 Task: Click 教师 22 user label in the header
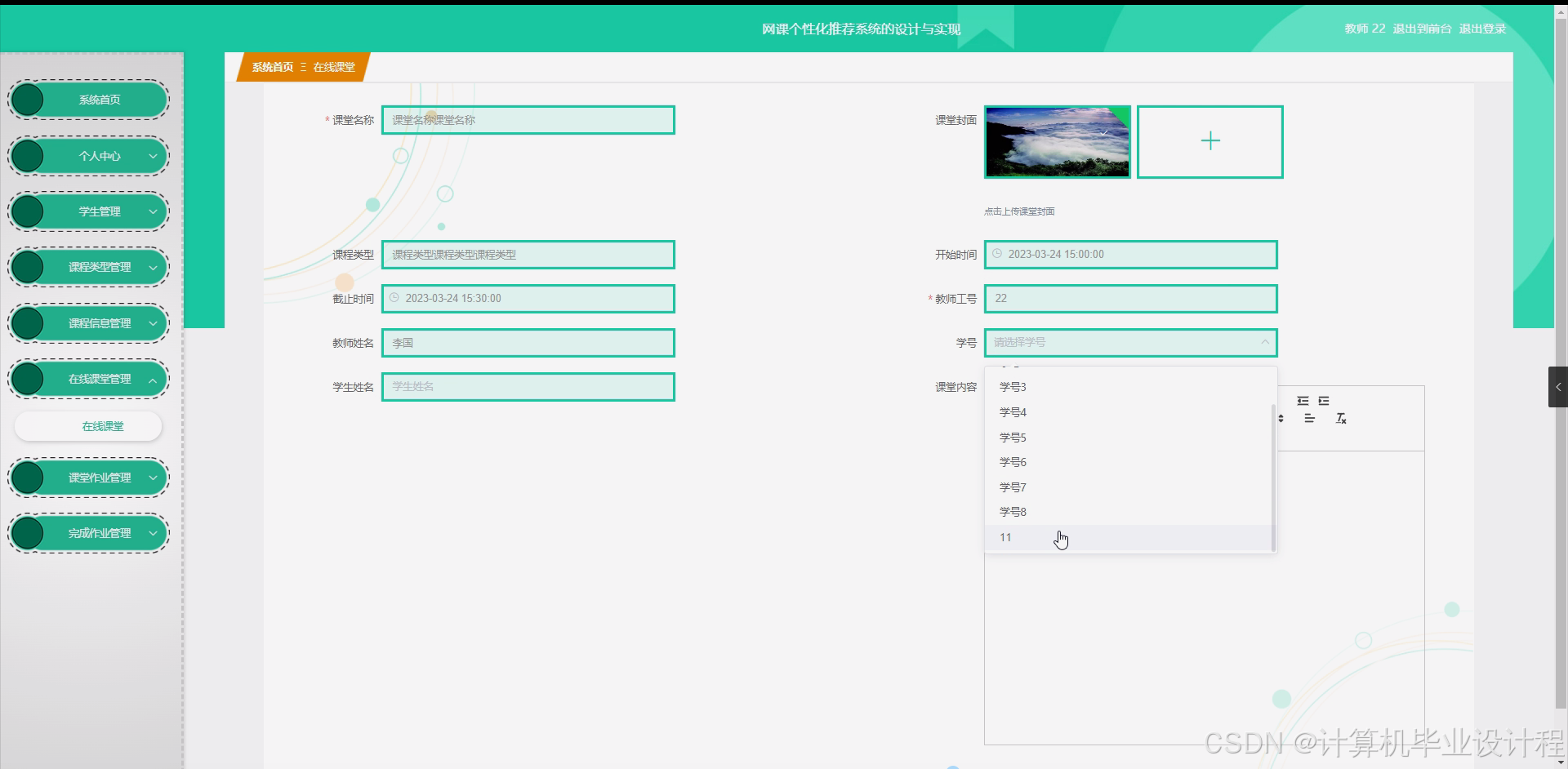[1365, 29]
